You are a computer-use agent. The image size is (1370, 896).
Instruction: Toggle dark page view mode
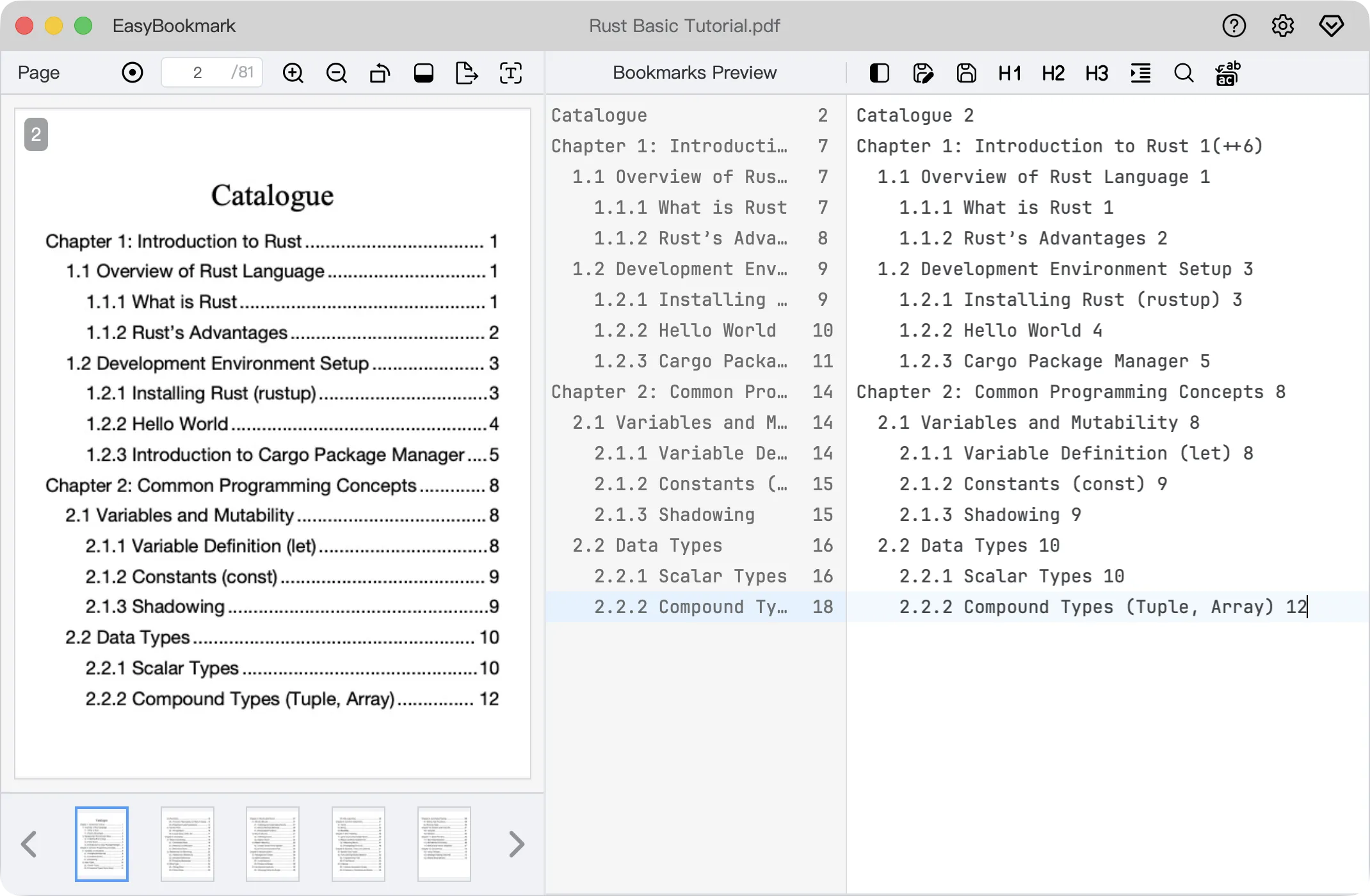point(423,72)
